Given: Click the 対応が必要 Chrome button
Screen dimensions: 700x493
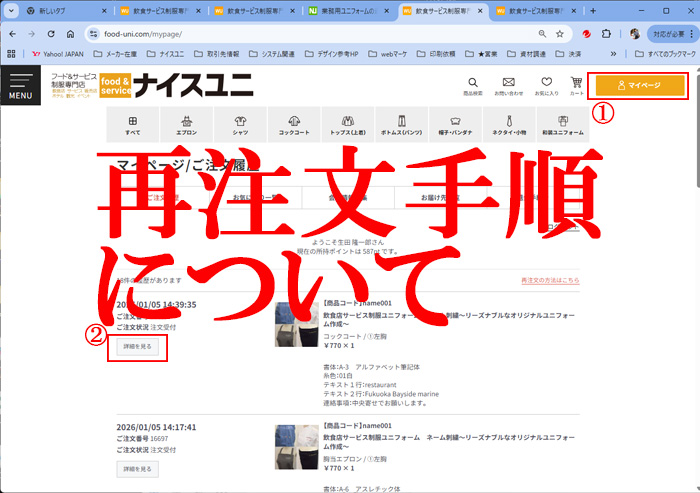Looking at the screenshot, I should [673, 34].
